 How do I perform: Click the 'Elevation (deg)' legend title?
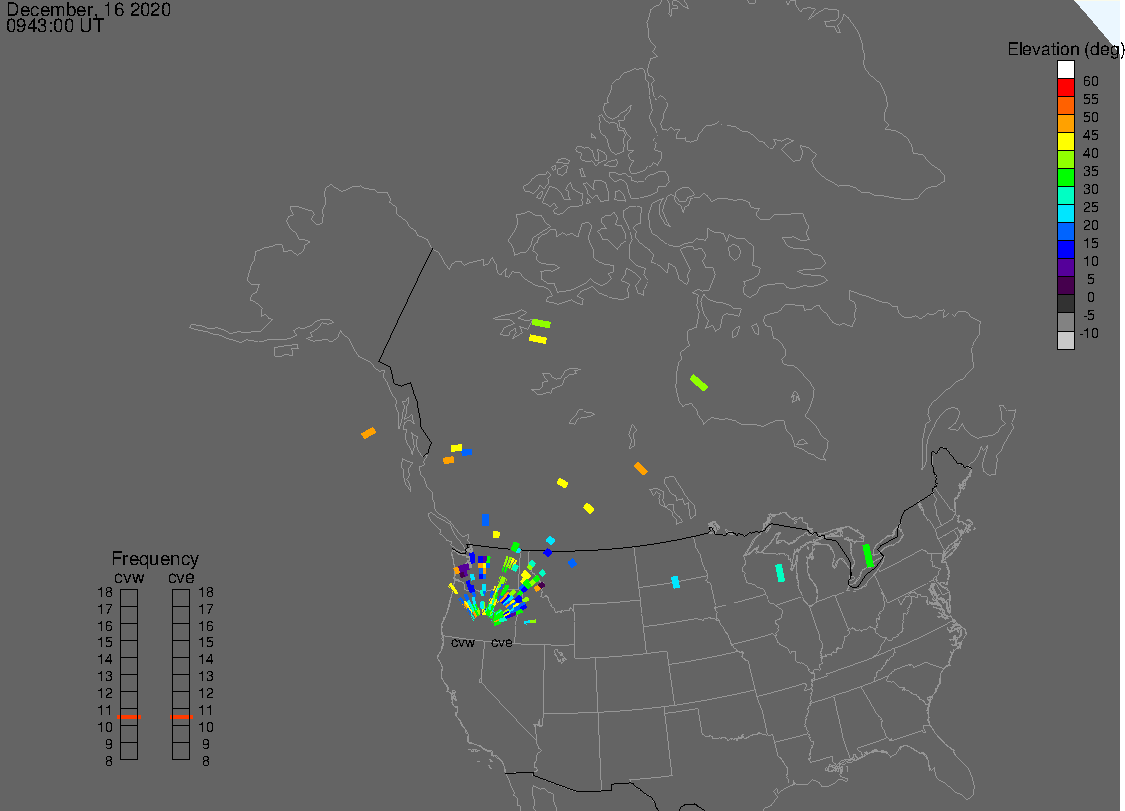coord(1065,50)
